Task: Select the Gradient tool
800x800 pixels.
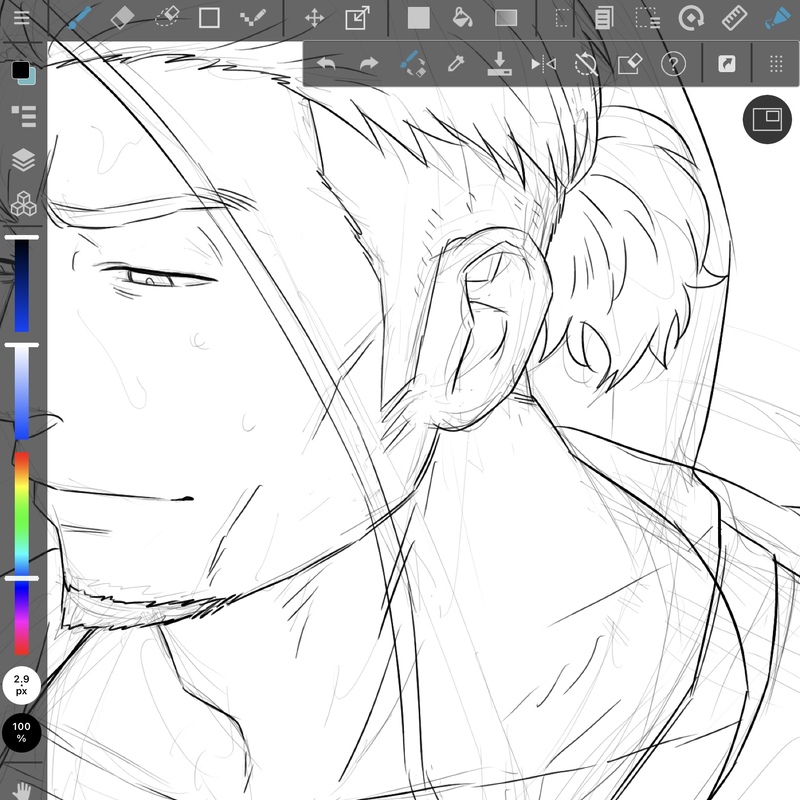Action: coord(506,18)
